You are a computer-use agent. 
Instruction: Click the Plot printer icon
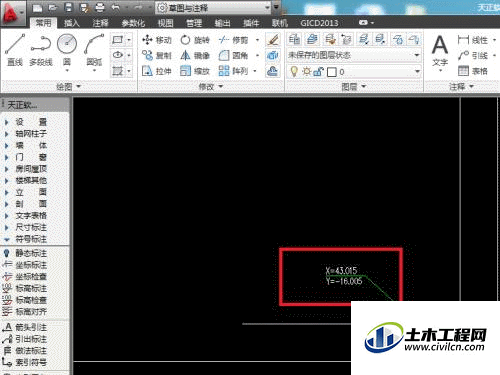pos(100,8)
